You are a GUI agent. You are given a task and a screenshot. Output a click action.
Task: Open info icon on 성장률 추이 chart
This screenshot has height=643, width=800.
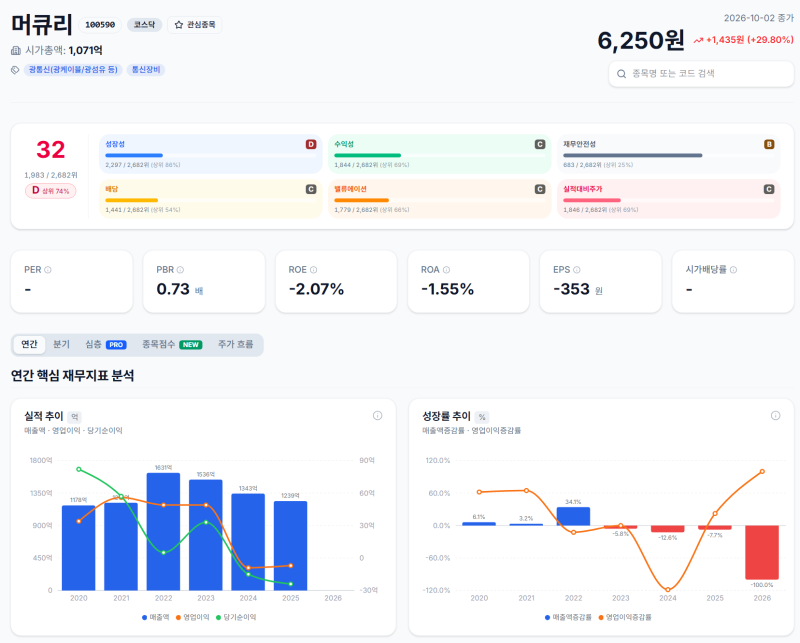pyautogui.click(x=776, y=415)
